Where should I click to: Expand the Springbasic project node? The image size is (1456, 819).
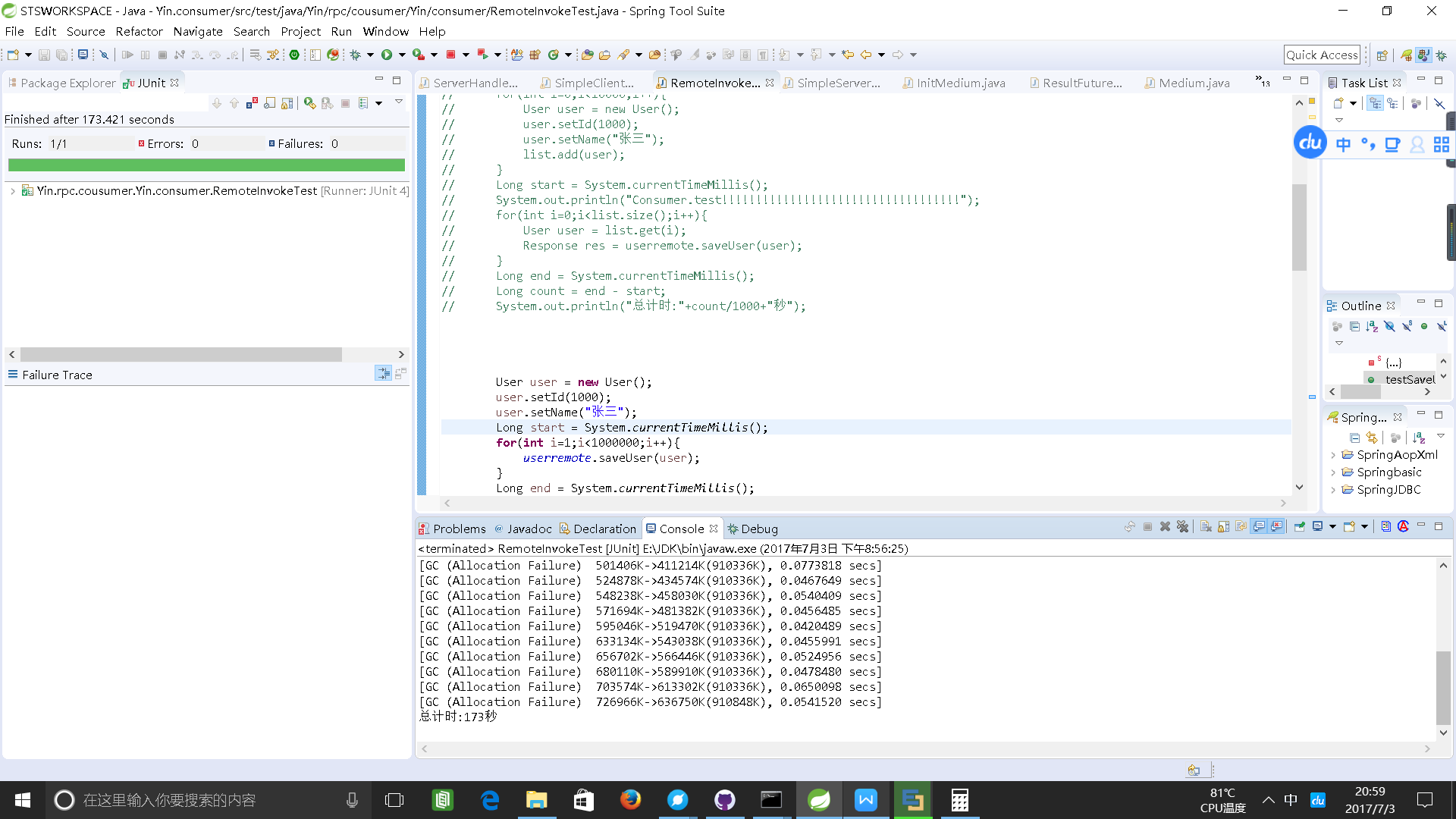tap(1333, 472)
